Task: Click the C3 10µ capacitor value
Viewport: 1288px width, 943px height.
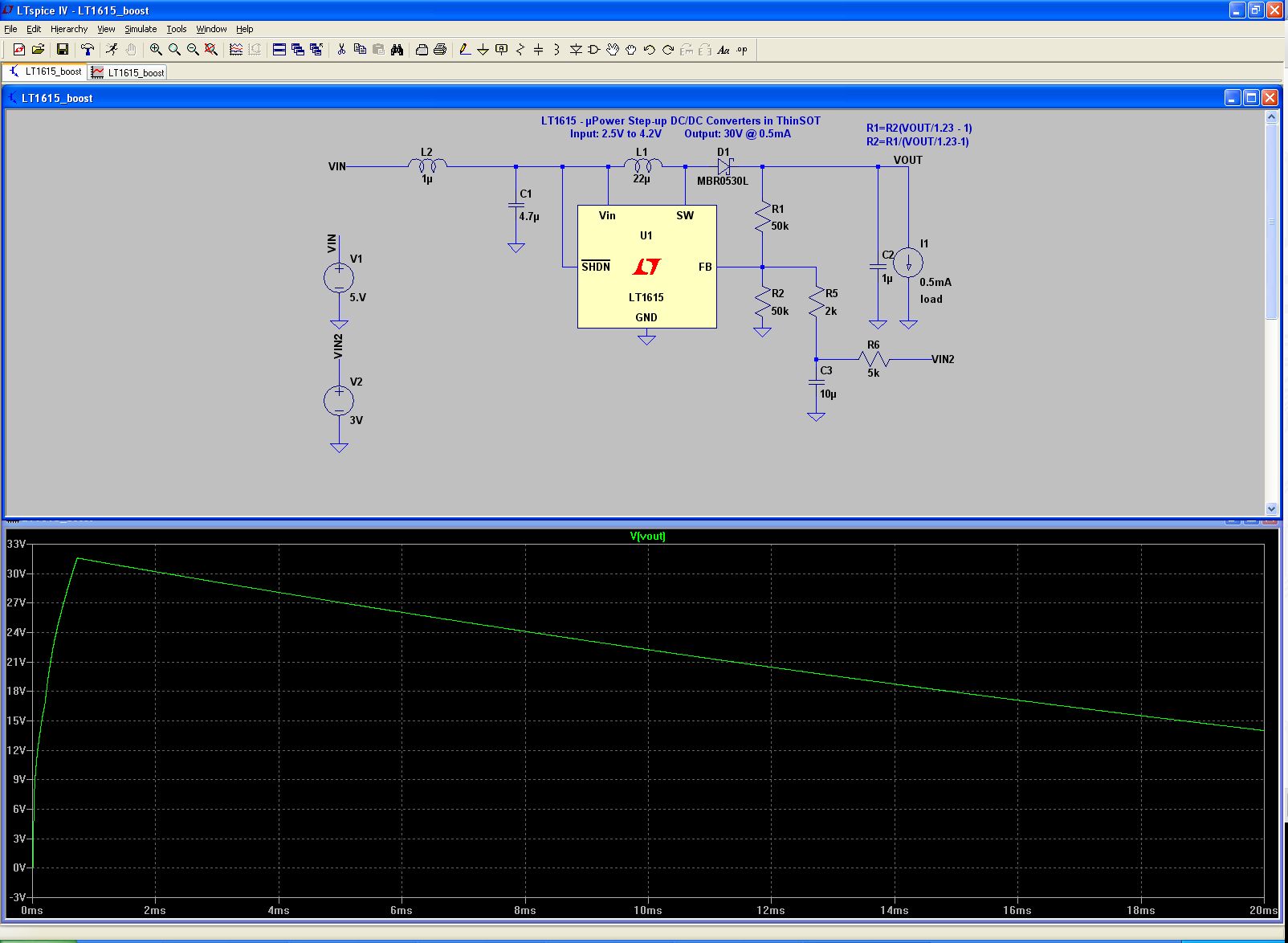Action: (x=828, y=394)
